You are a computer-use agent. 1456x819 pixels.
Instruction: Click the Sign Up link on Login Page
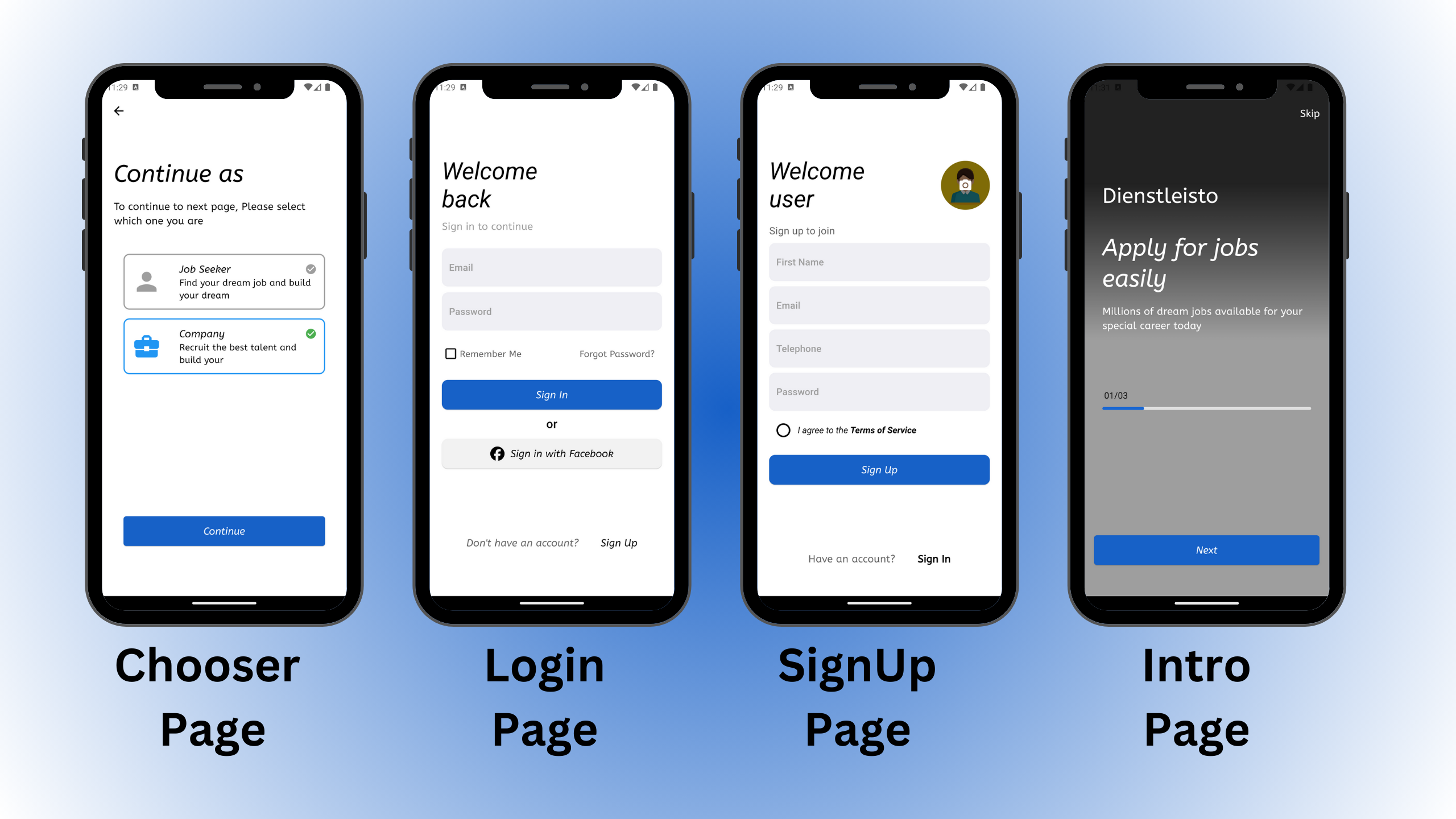pos(618,542)
